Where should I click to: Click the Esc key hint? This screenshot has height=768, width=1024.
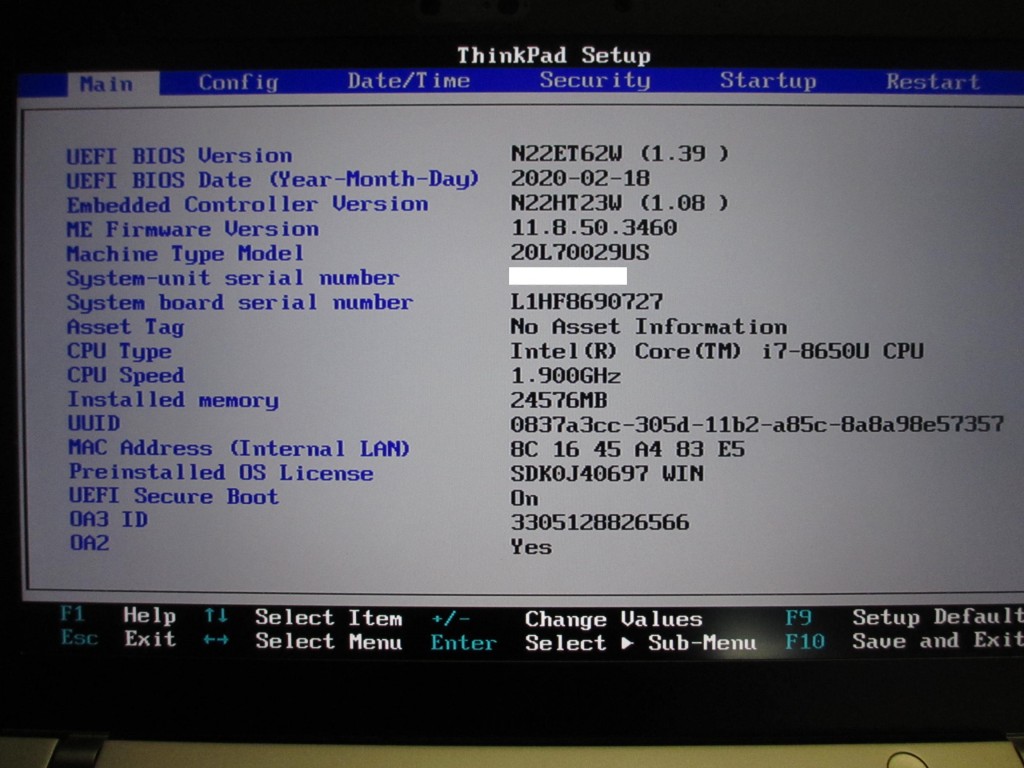80,637
